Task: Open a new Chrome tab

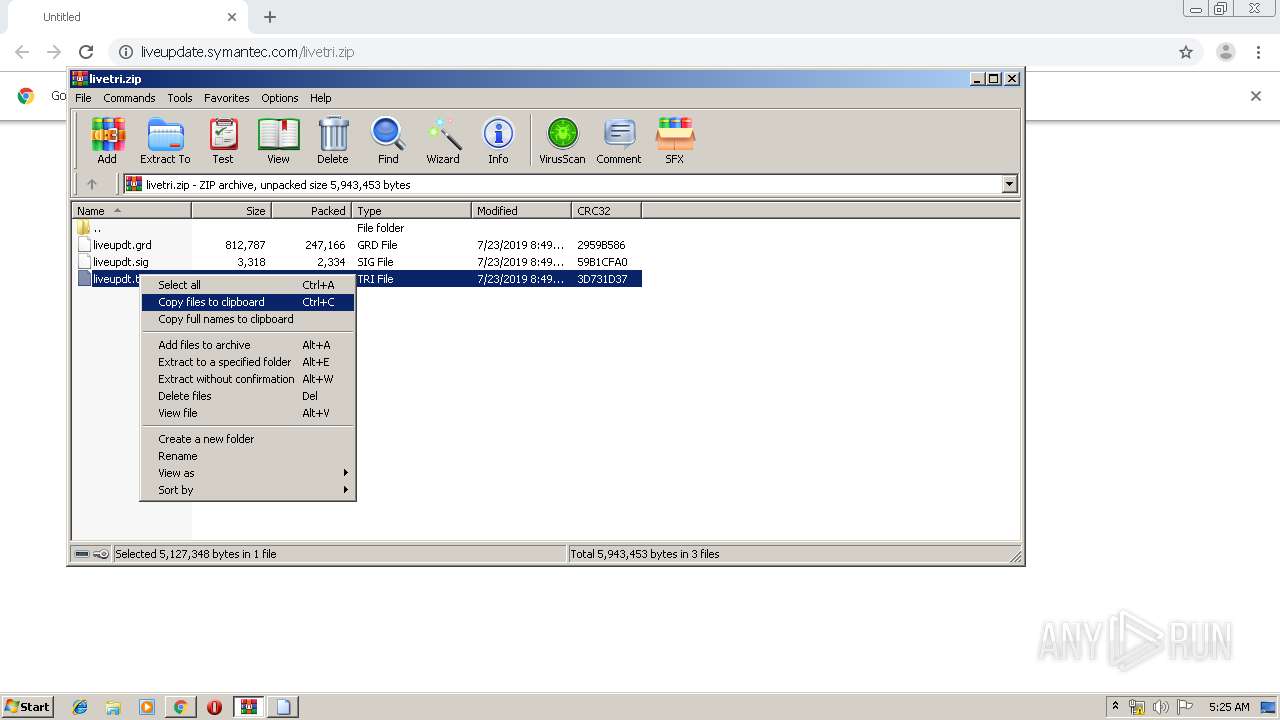Action: (270, 17)
